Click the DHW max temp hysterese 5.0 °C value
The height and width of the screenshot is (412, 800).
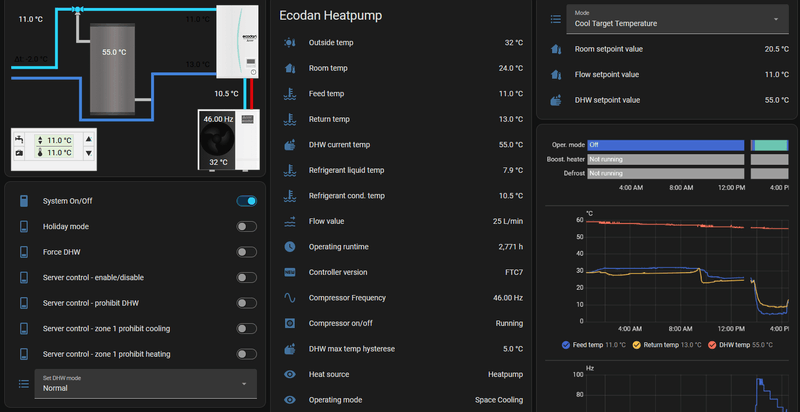pos(513,349)
